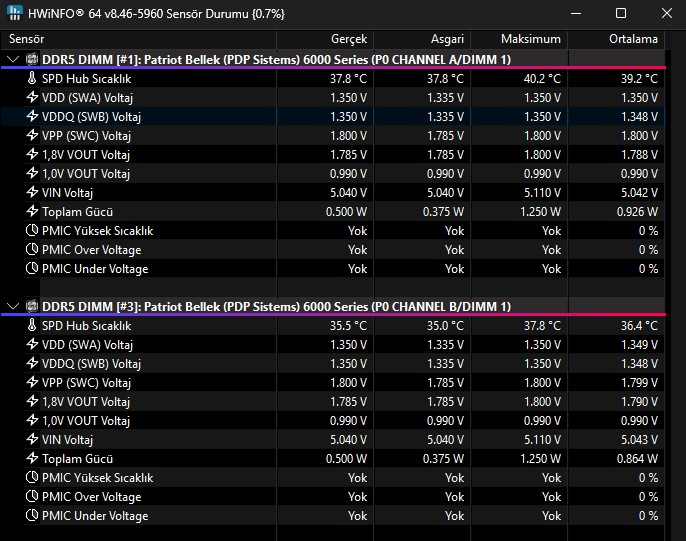The height and width of the screenshot is (541, 686).
Task: Click the memory chip icon of DIMM [#3]
Action: coord(32,306)
